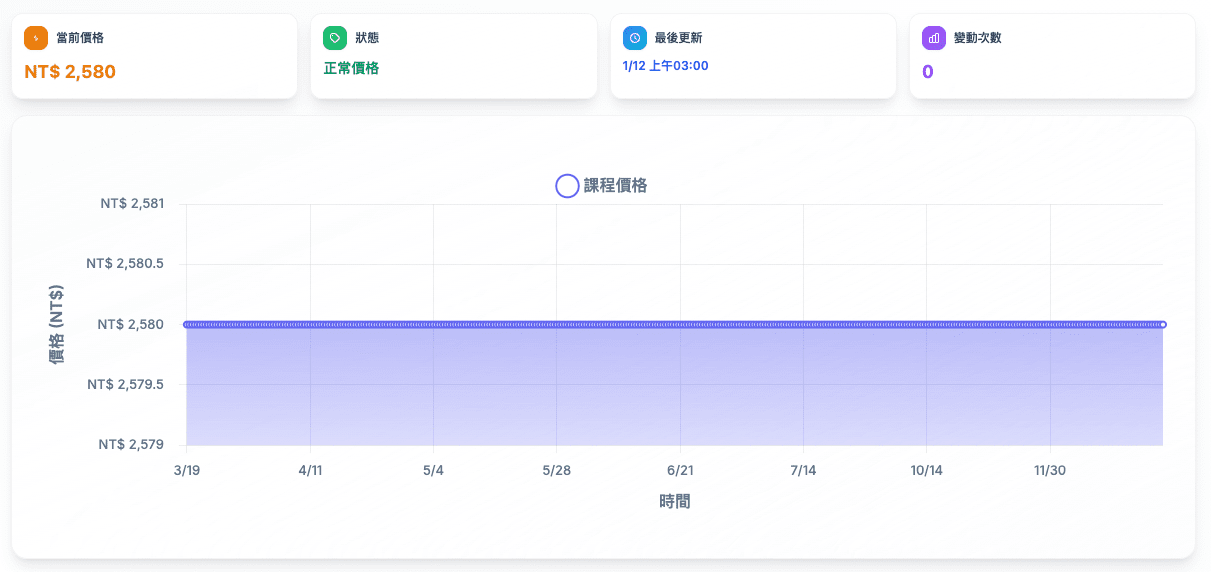The image size is (1211, 572).
Task: Click the first data point on the price line
Action: (187, 324)
